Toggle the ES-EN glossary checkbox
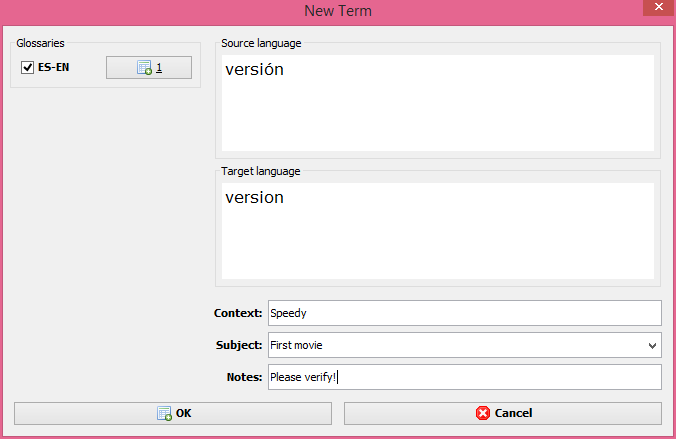Screen dimensions: 676x439 pyautogui.click(x=27, y=68)
